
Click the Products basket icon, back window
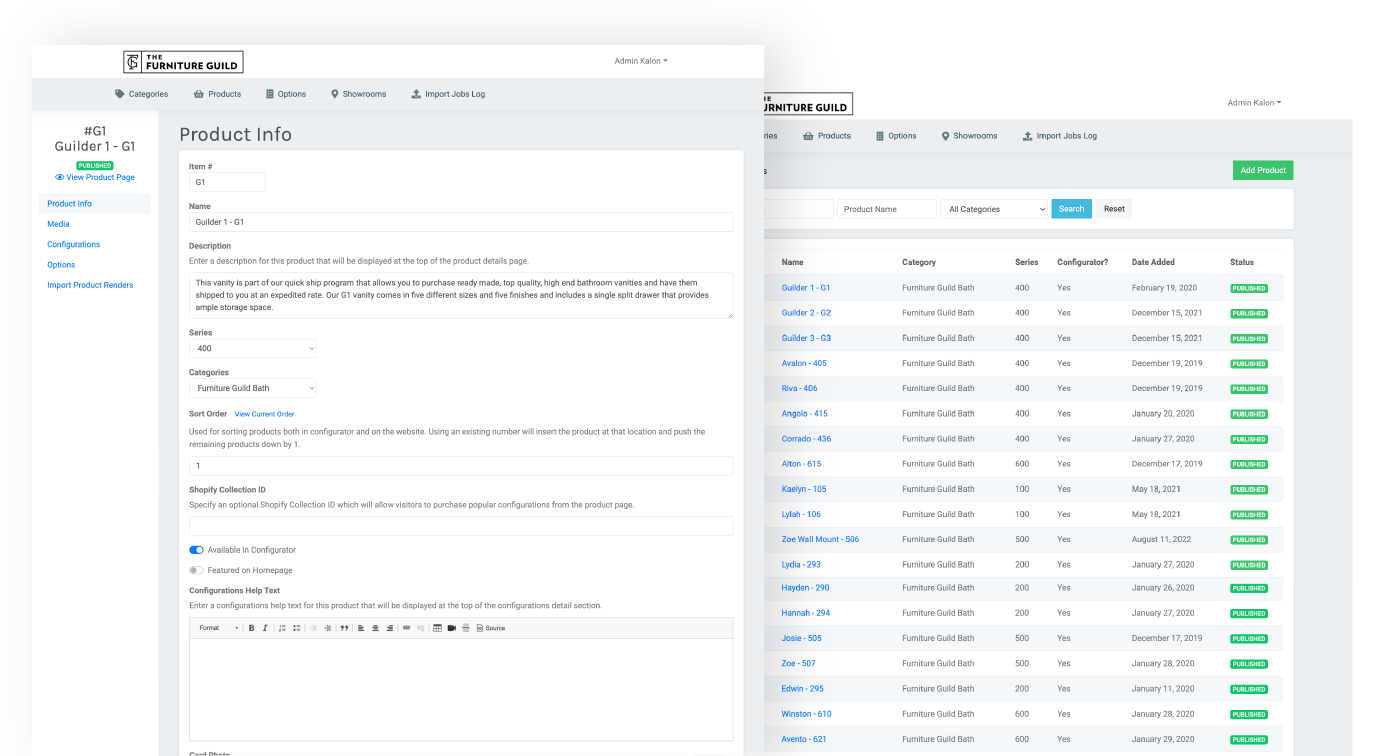click(810, 136)
